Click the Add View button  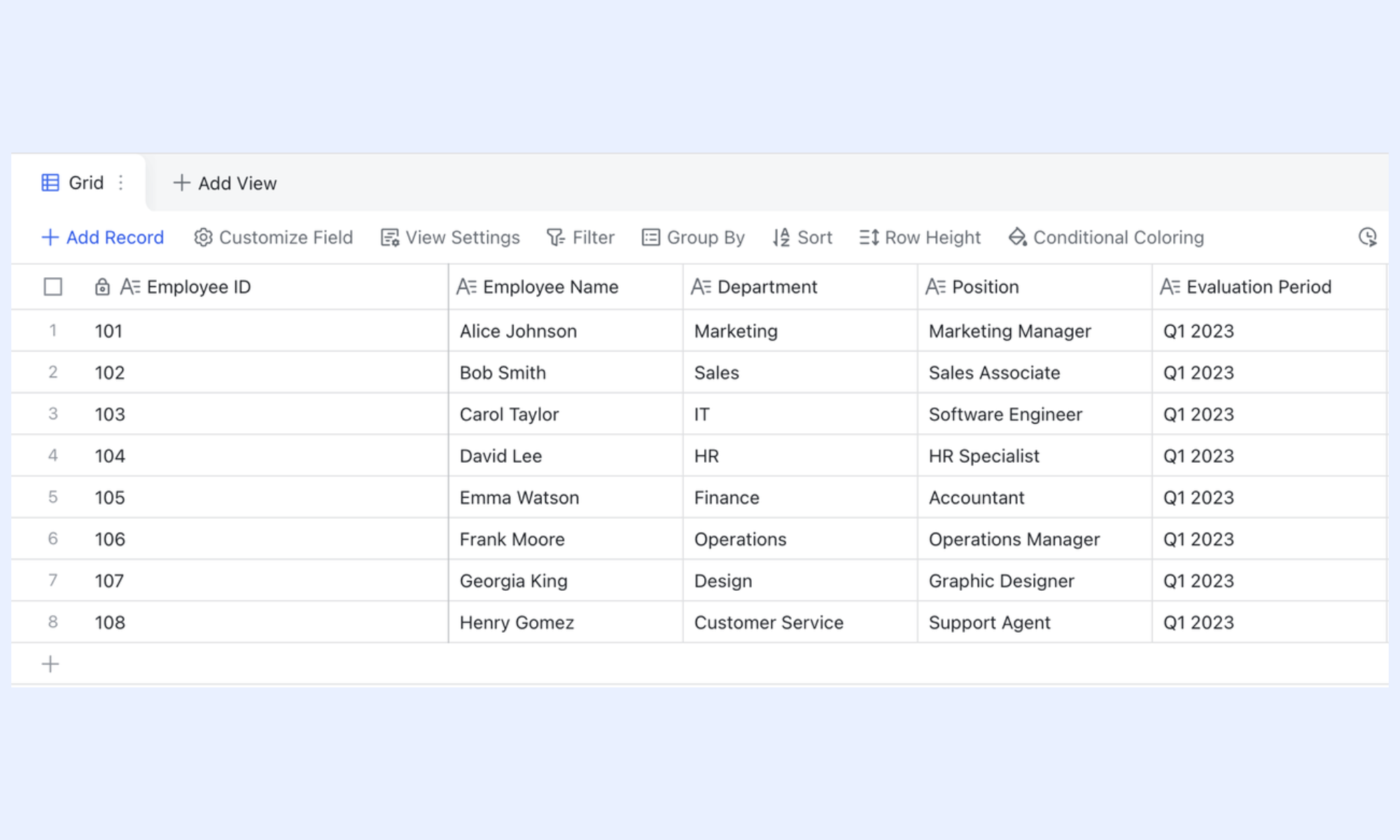[225, 183]
